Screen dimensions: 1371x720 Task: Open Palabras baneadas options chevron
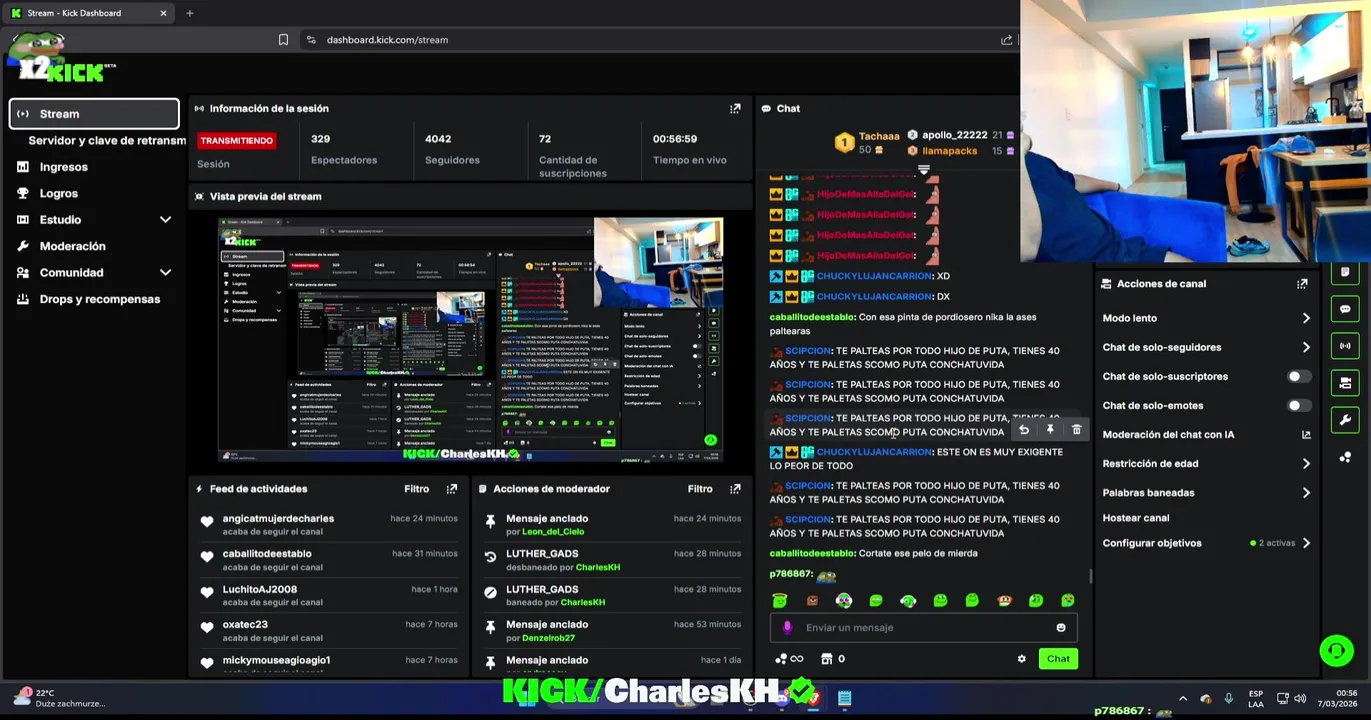coord(1306,493)
